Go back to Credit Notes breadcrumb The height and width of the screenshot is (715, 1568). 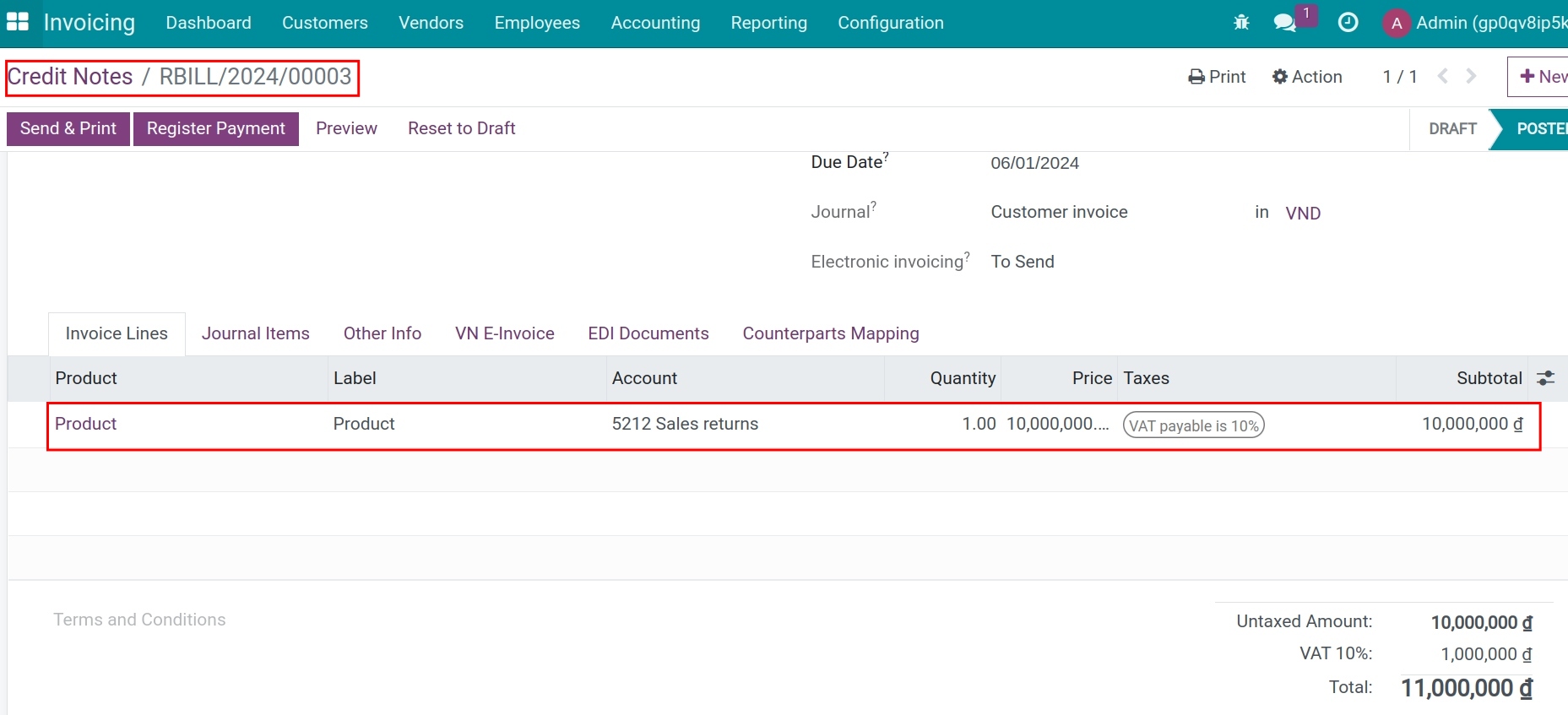pos(70,77)
